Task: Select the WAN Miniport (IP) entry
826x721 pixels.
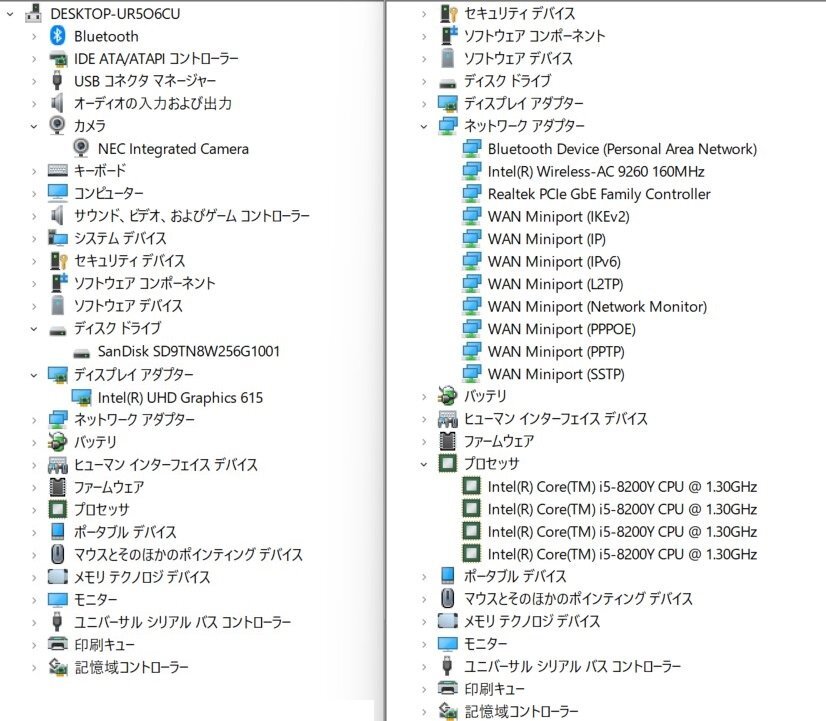Action: coord(546,239)
